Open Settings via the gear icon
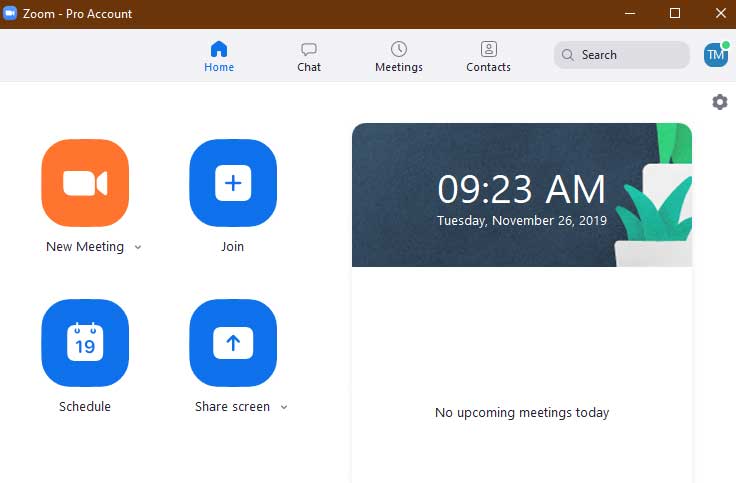Image resolution: width=736 pixels, height=483 pixels. tap(720, 102)
